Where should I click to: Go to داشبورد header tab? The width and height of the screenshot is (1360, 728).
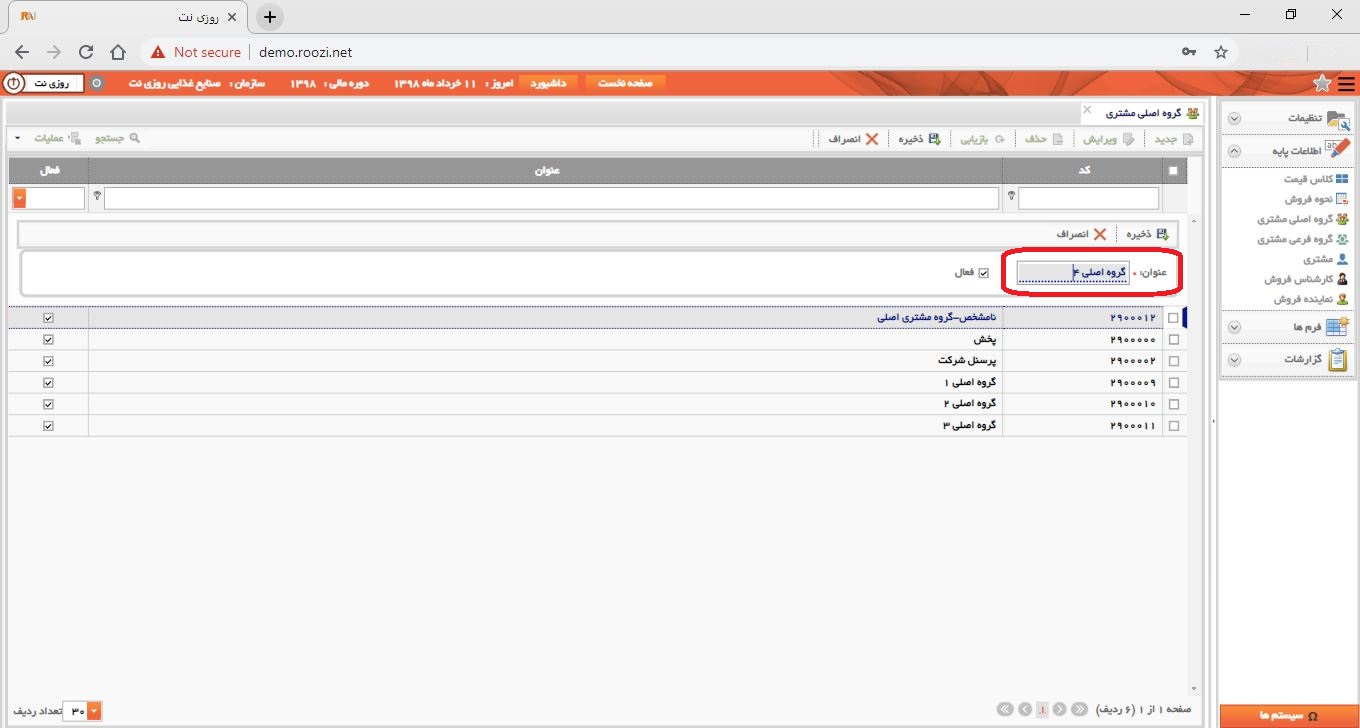[x=547, y=83]
